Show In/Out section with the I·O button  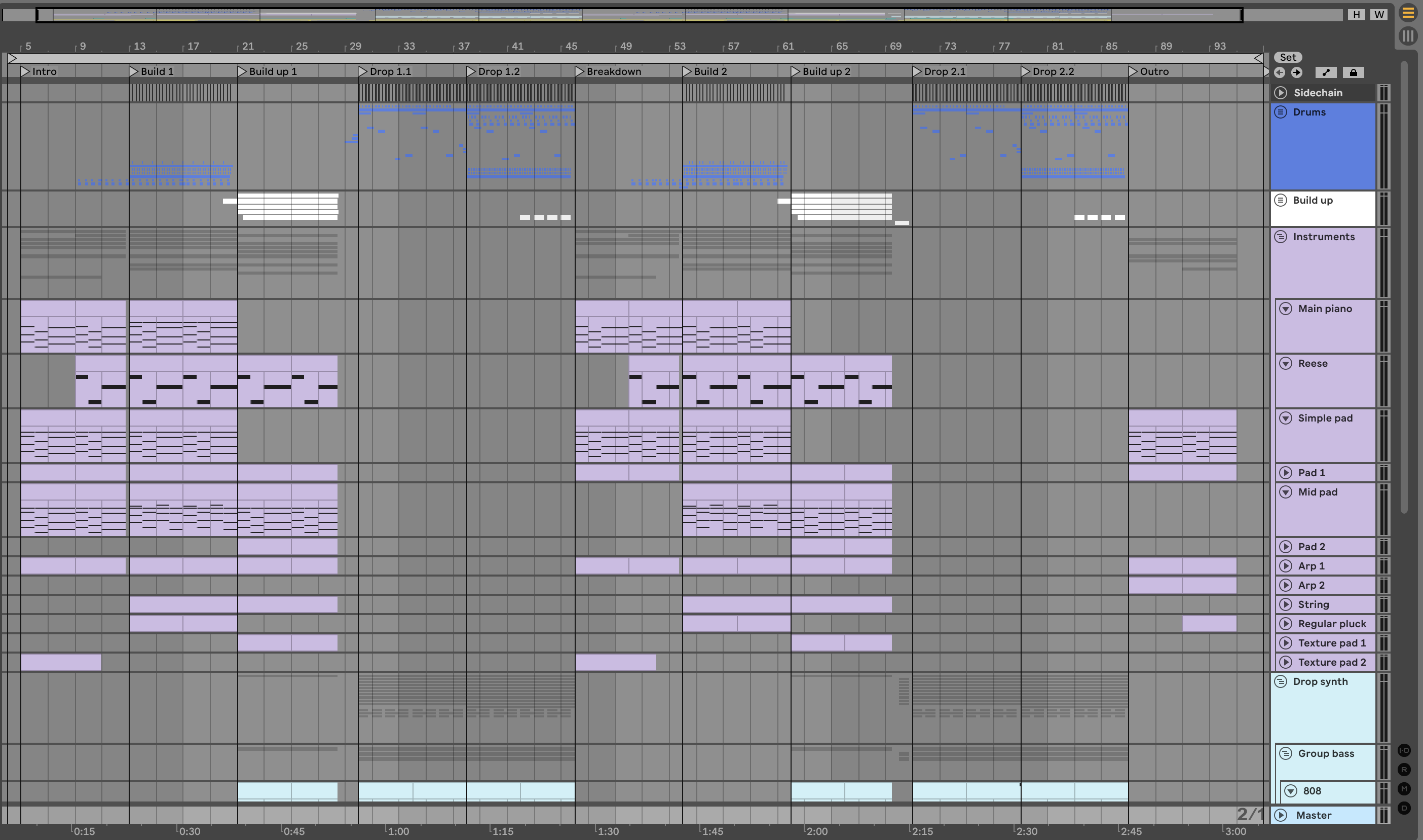pyautogui.click(x=1404, y=750)
